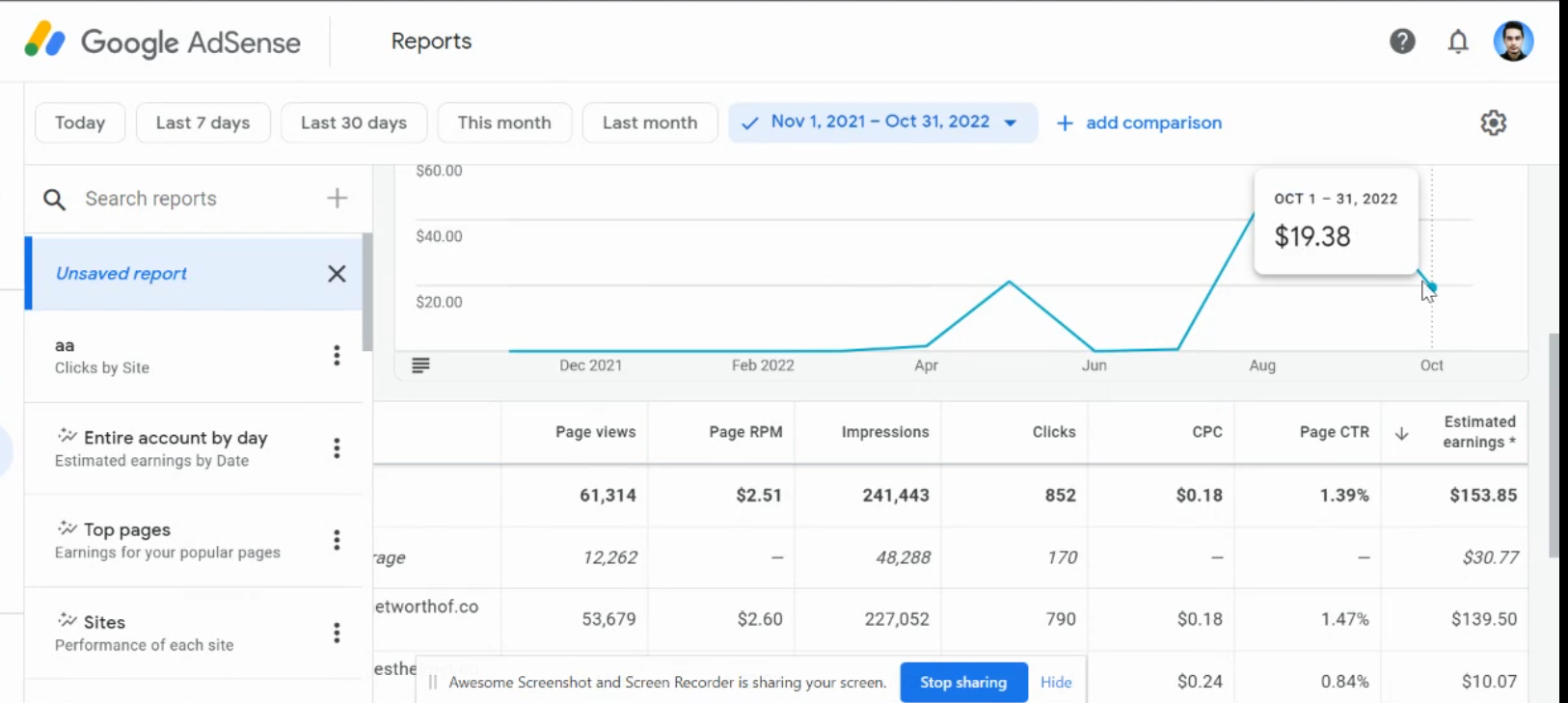Click Stop sharing button
Viewport: 1568px width, 703px height.
963,682
